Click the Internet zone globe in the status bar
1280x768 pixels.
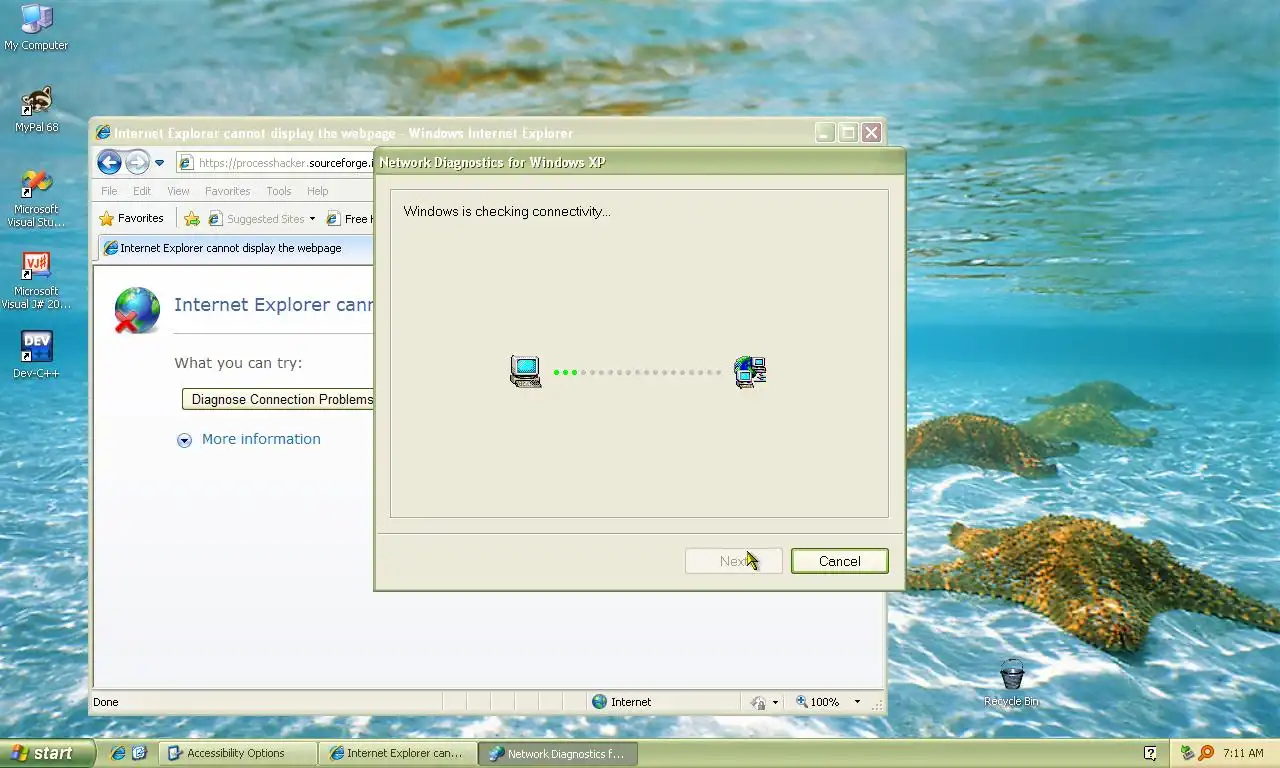click(600, 702)
